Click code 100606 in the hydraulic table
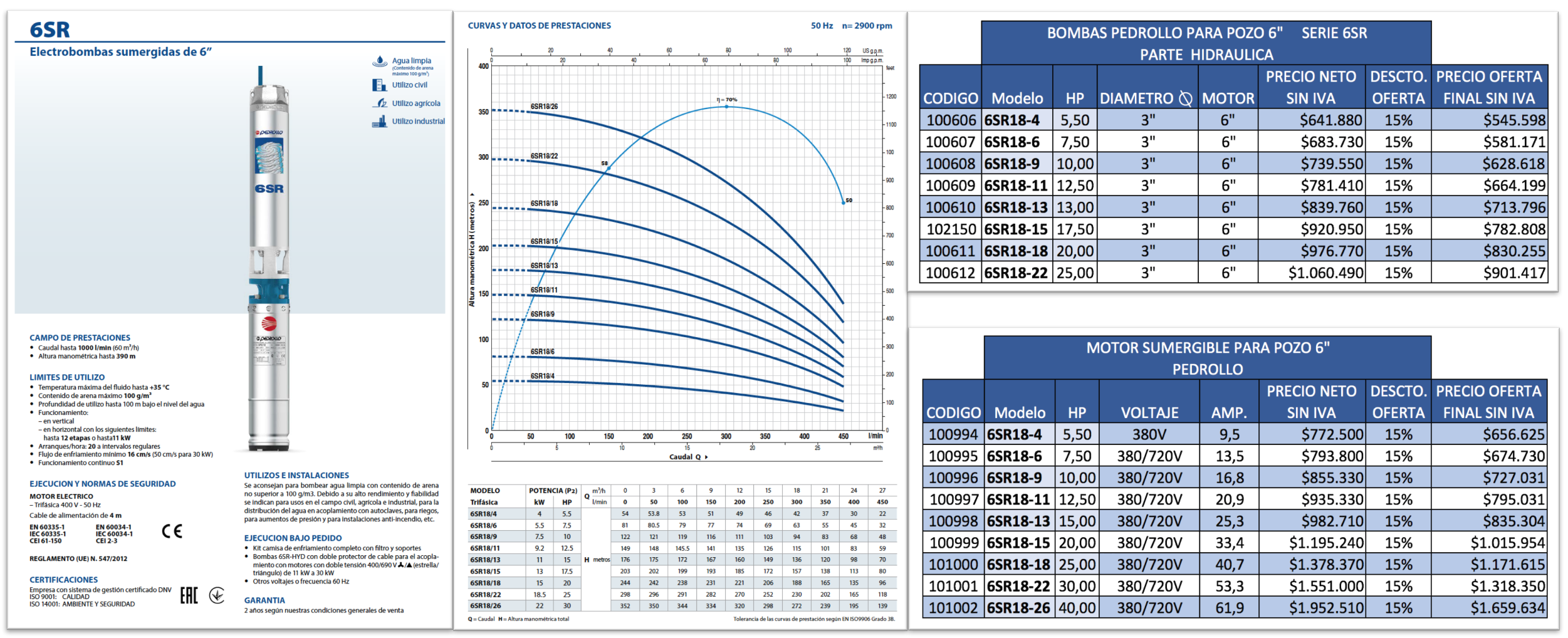1568x638 pixels. click(951, 120)
